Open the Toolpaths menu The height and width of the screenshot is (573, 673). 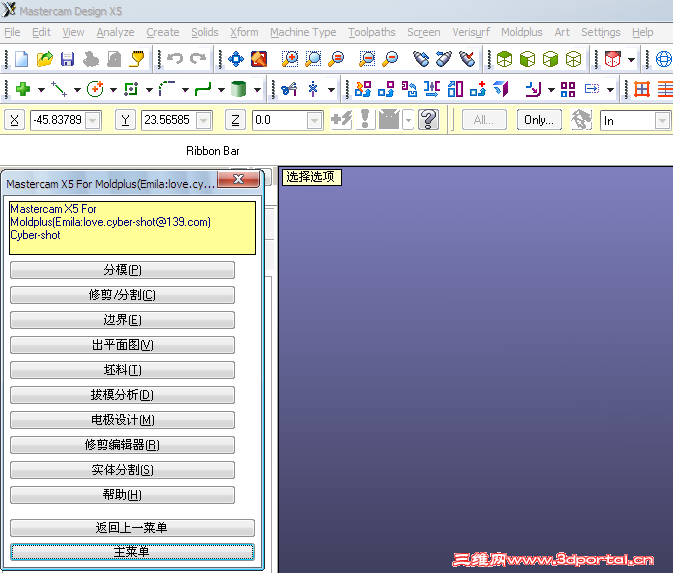tap(372, 32)
